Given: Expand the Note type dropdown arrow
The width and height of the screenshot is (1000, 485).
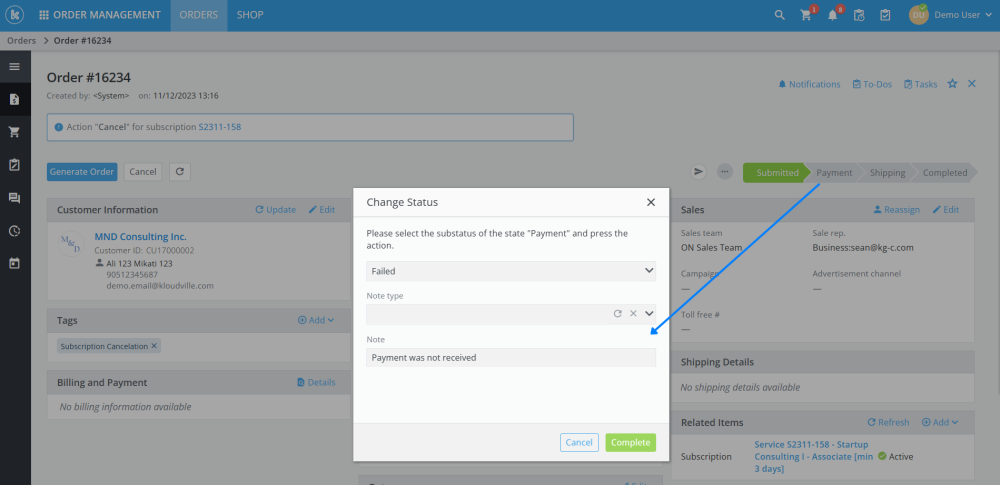Looking at the screenshot, I should click(648, 314).
